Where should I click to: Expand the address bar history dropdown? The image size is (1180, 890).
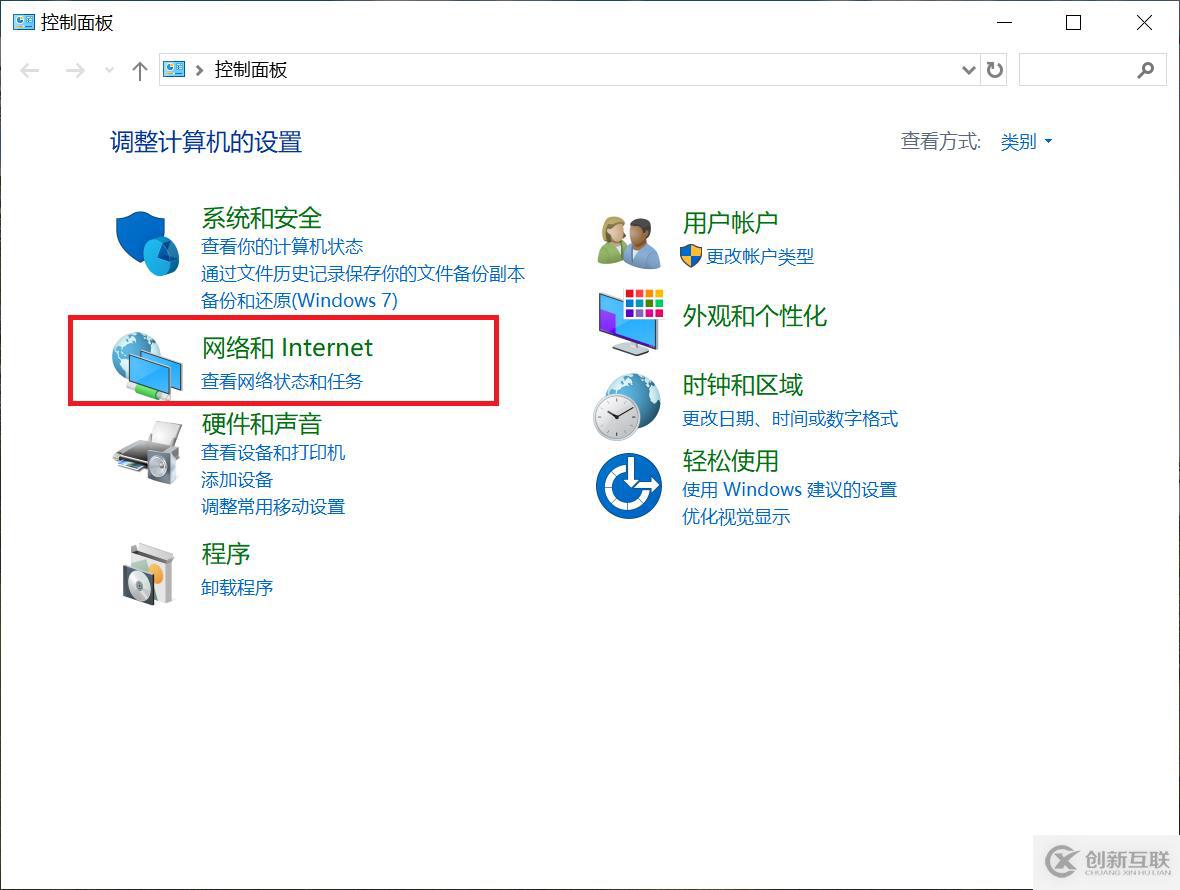967,70
